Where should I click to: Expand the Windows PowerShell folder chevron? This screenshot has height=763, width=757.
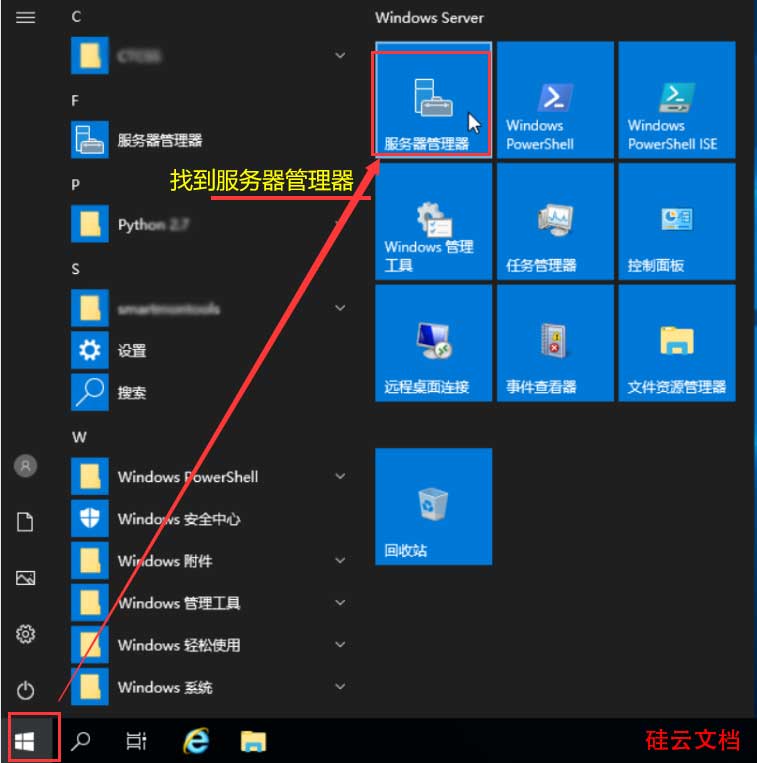[x=341, y=476]
